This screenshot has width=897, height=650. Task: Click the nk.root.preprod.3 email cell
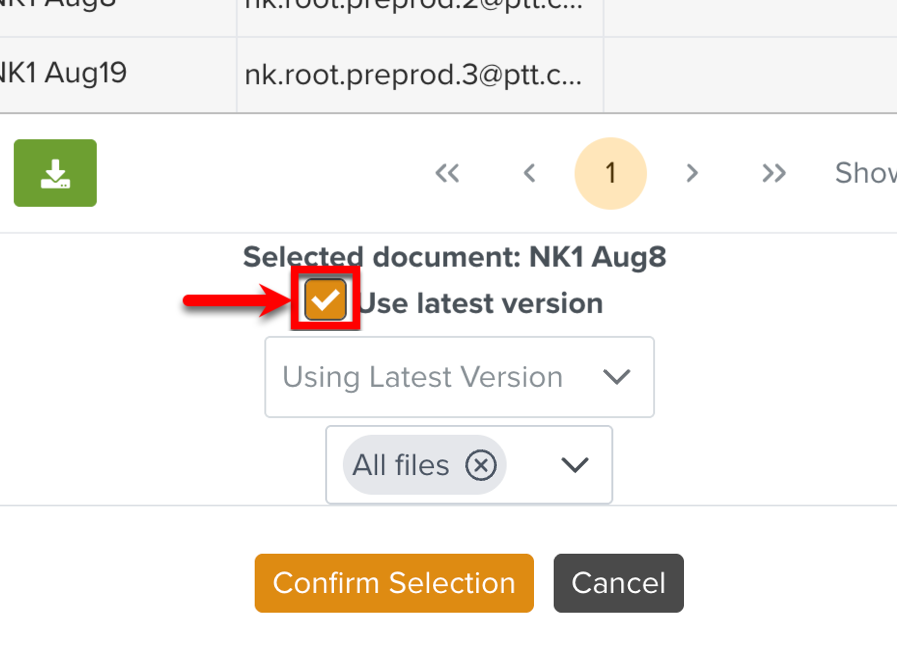pos(412,74)
